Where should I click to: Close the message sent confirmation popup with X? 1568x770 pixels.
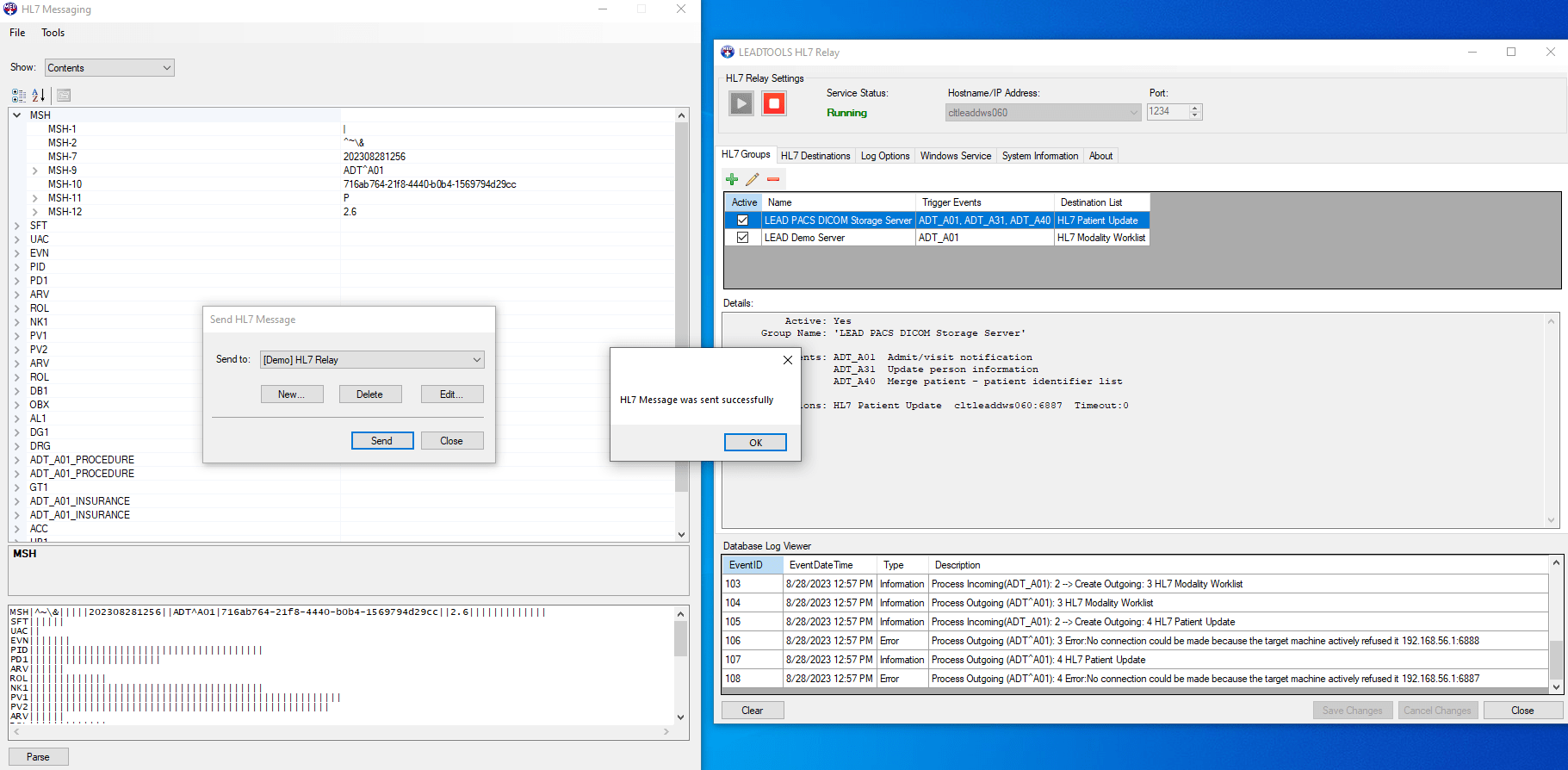tap(787, 360)
